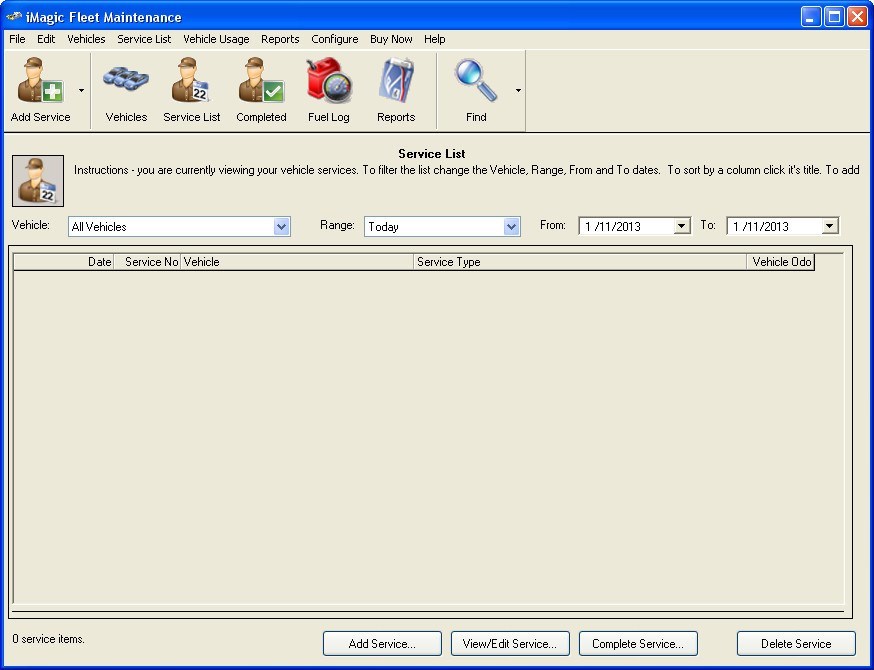Open the From date picker arrow

(x=681, y=226)
